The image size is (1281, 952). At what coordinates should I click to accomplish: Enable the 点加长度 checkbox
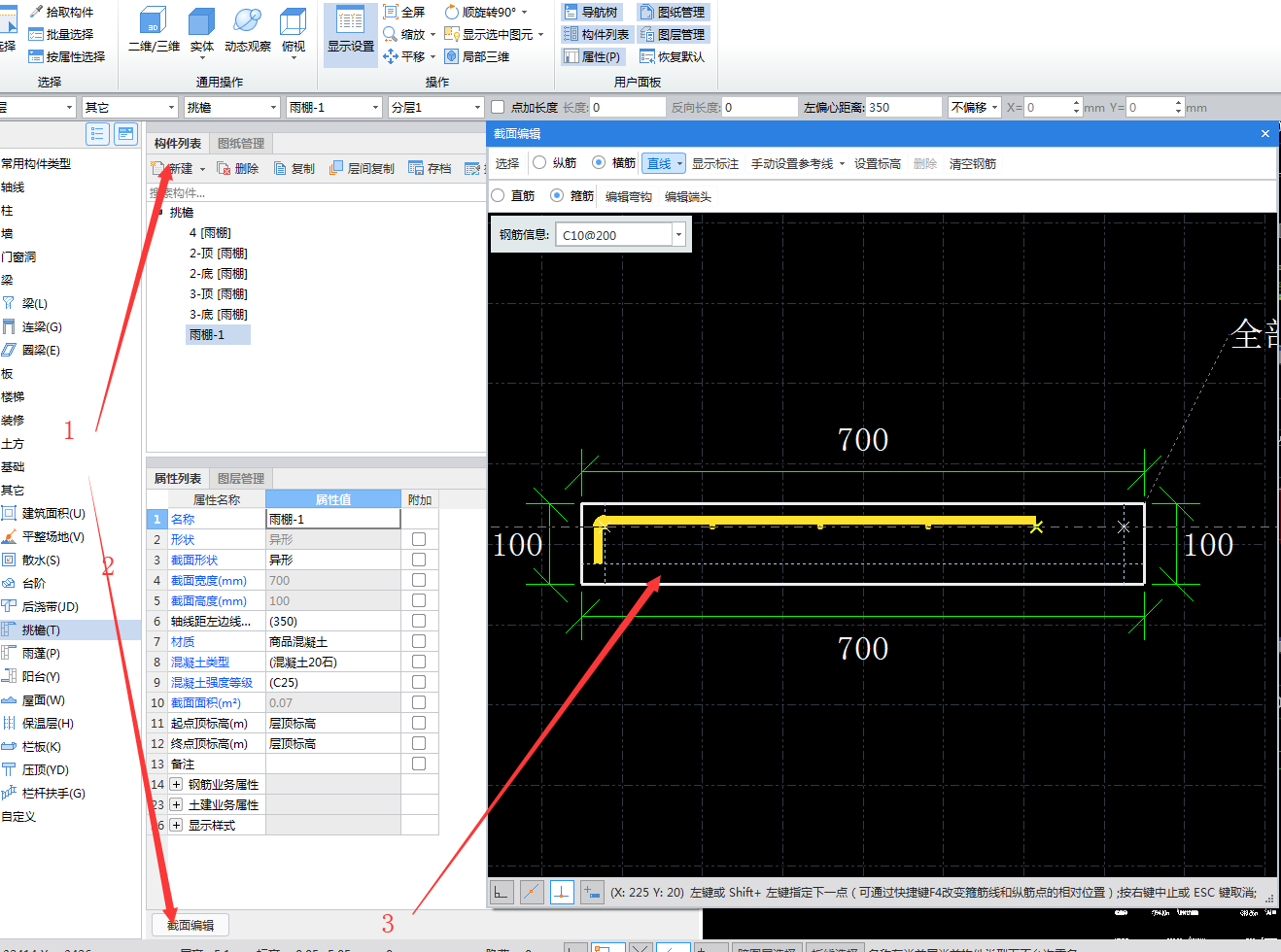498,107
